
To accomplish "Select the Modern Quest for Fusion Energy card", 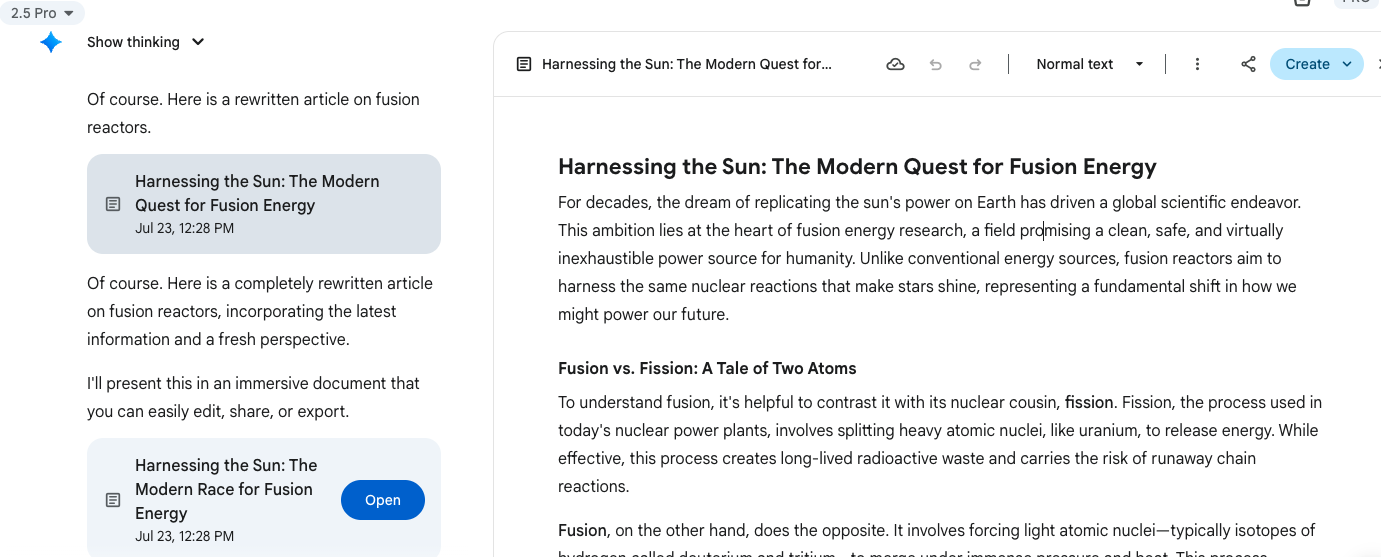I will [x=264, y=204].
